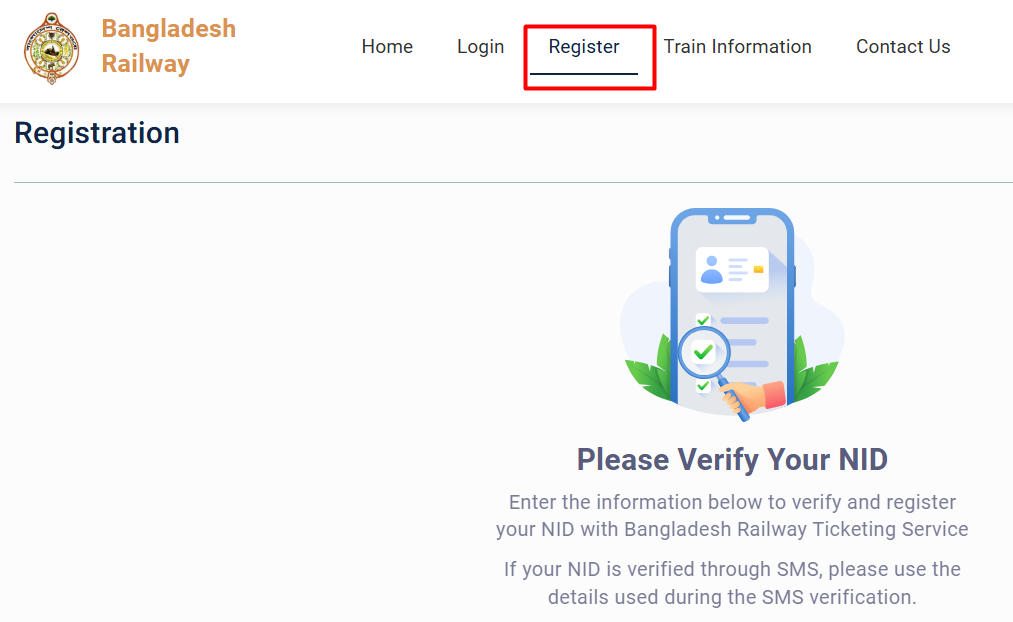The height and width of the screenshot is (622, 1013).
Task: Click the Bangladesh Railway brand title
Action: point(168,46)
